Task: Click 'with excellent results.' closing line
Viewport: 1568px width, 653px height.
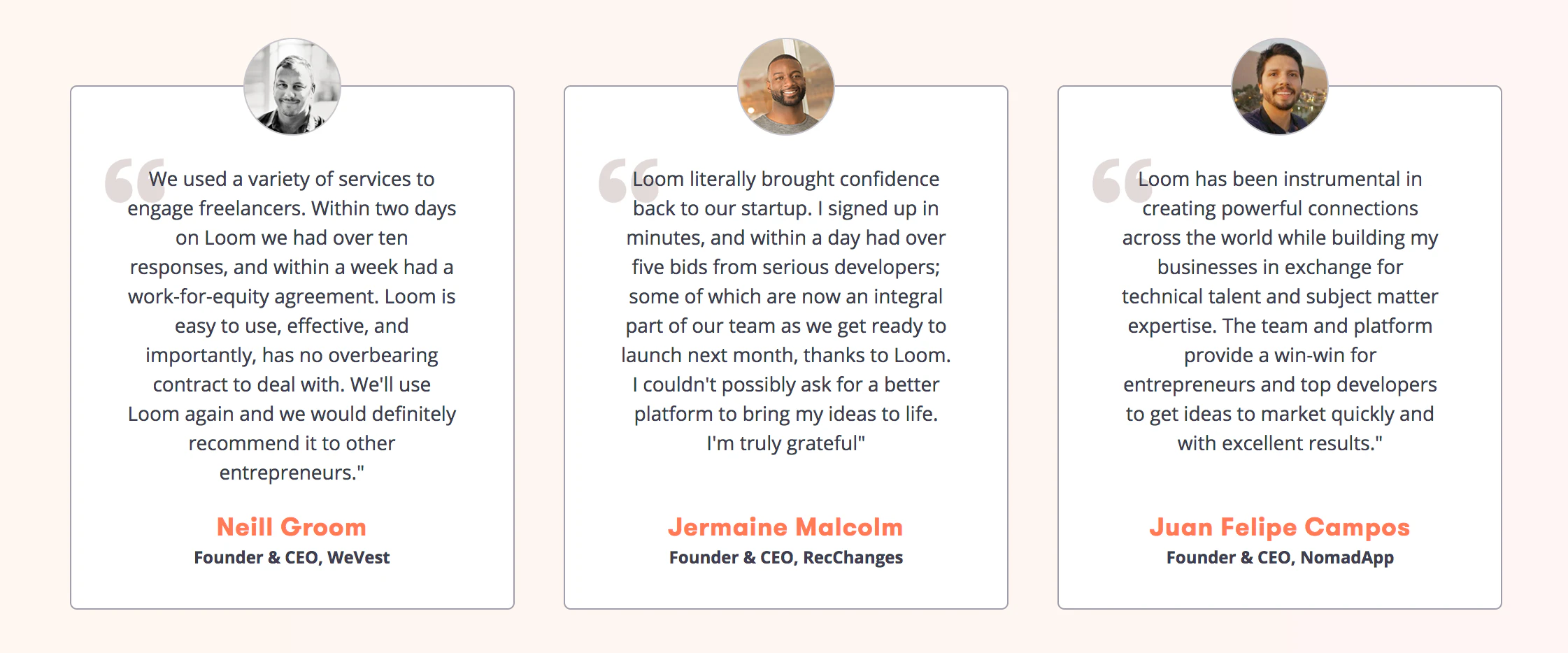Action: (x=1280, y=443)
